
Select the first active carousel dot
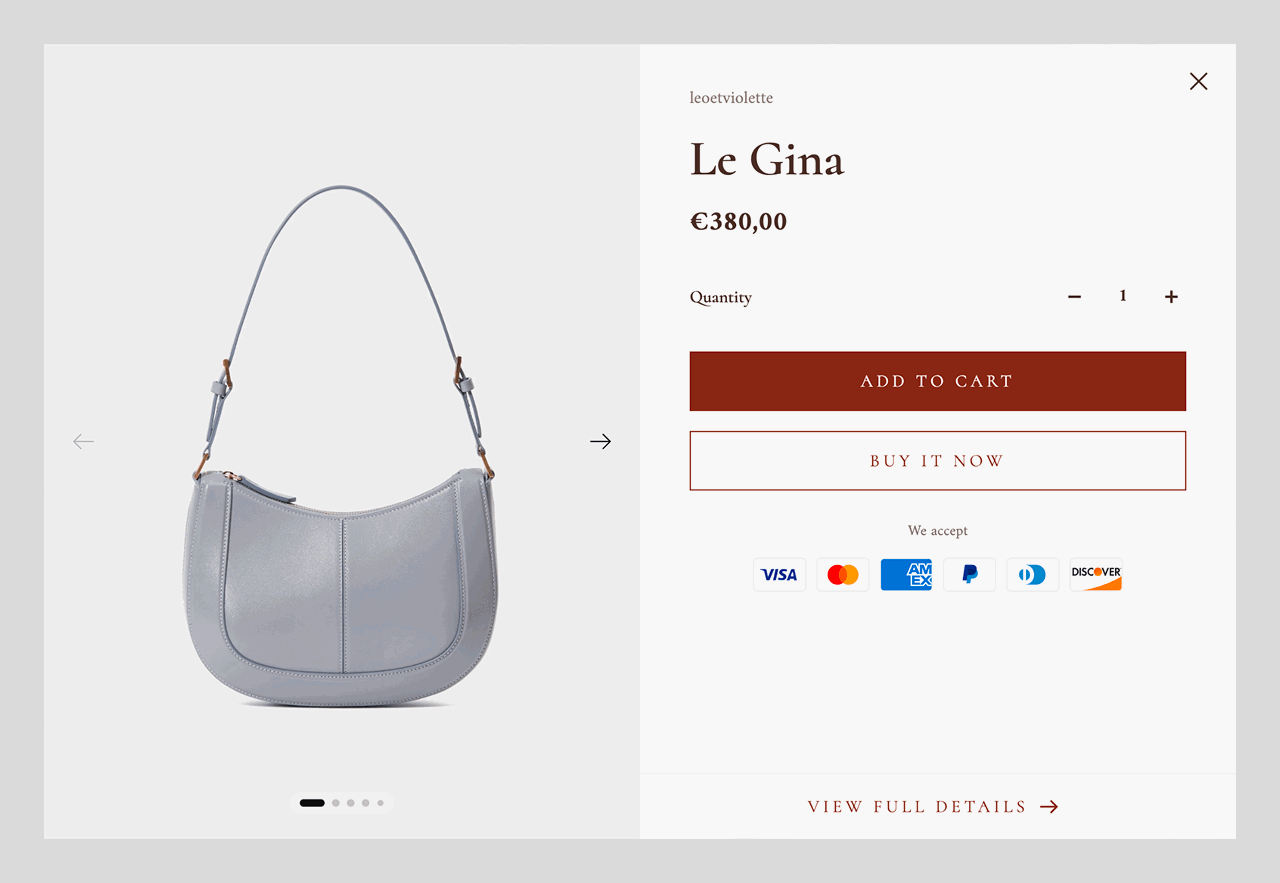[x=312, y=803]
